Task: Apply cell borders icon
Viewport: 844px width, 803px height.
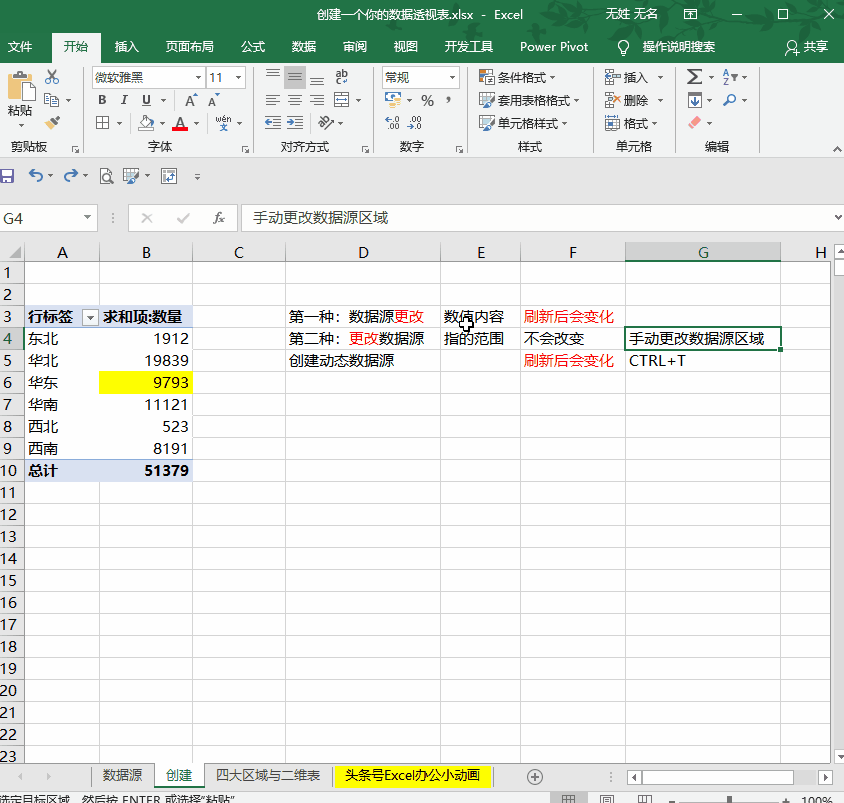Action: (x=102, y=123)
